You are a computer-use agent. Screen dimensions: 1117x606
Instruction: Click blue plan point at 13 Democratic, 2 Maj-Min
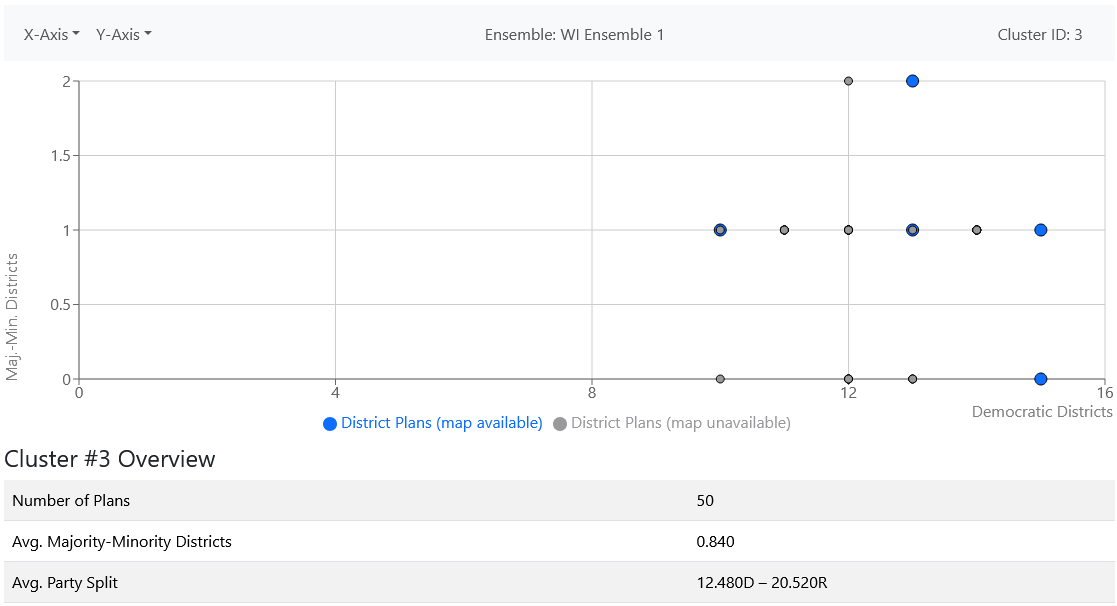pos(912,81)
